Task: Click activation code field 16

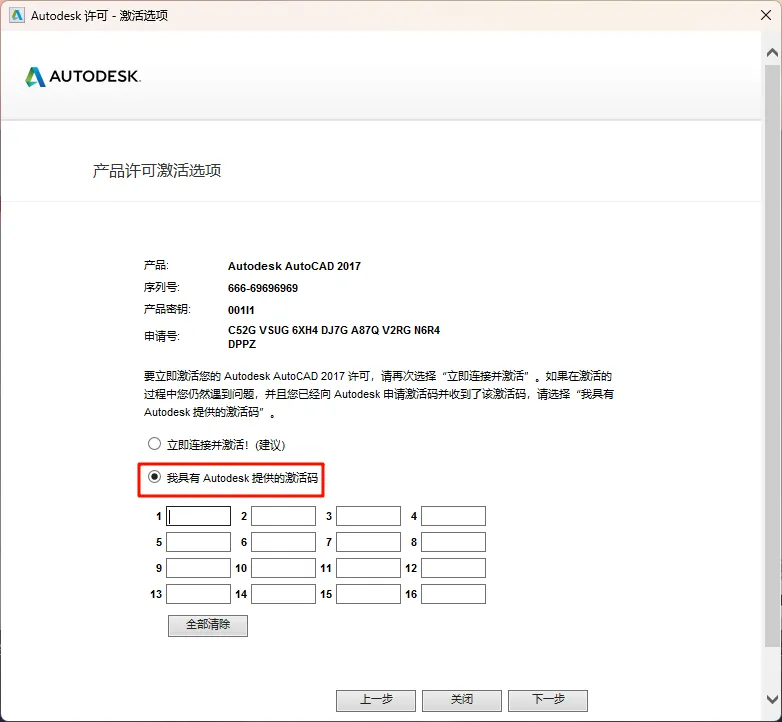Action: pos(453,594)
